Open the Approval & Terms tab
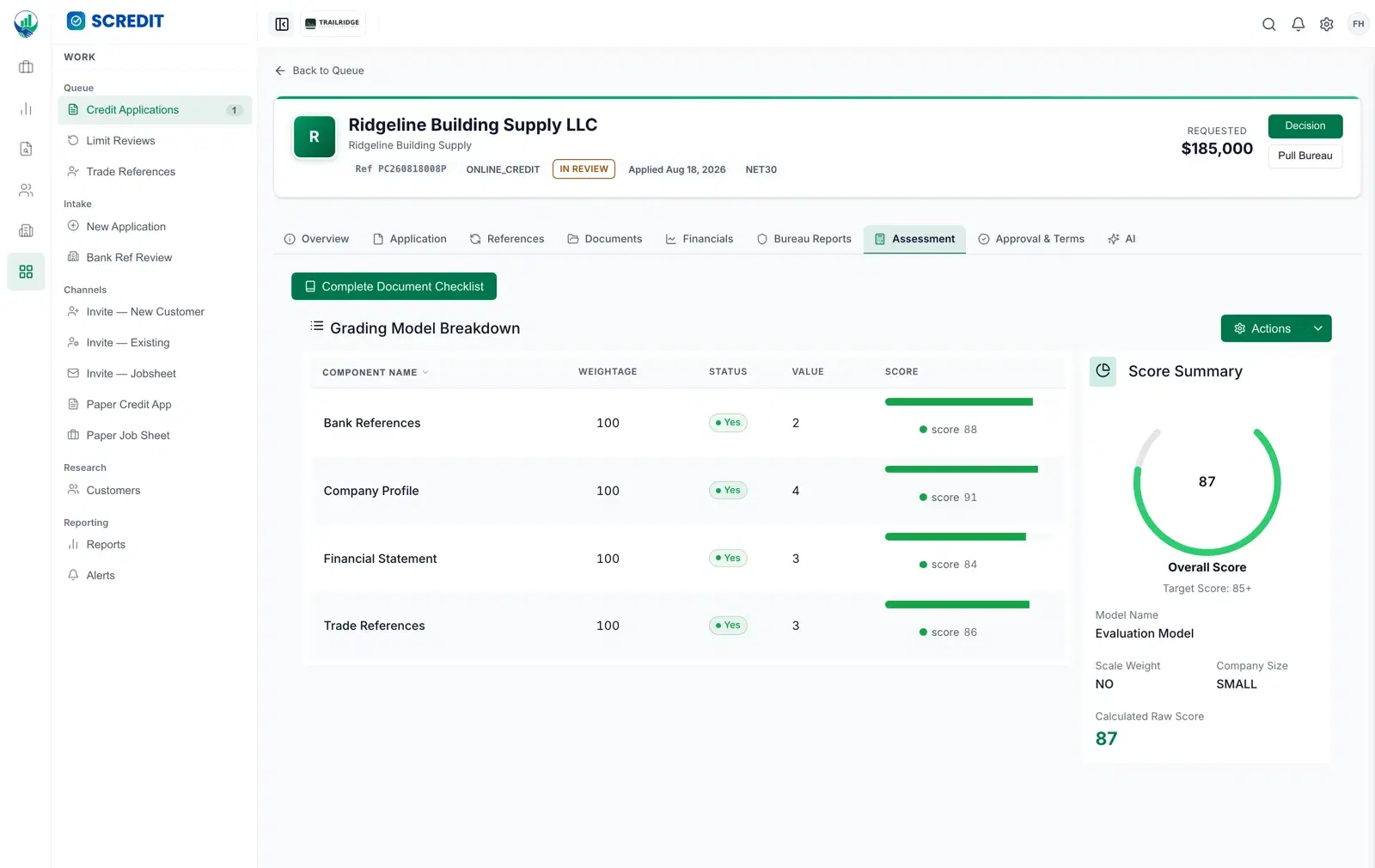The width and height of the screenshot is (1375, 868). pyautogui.click(x=1031, y=239)
